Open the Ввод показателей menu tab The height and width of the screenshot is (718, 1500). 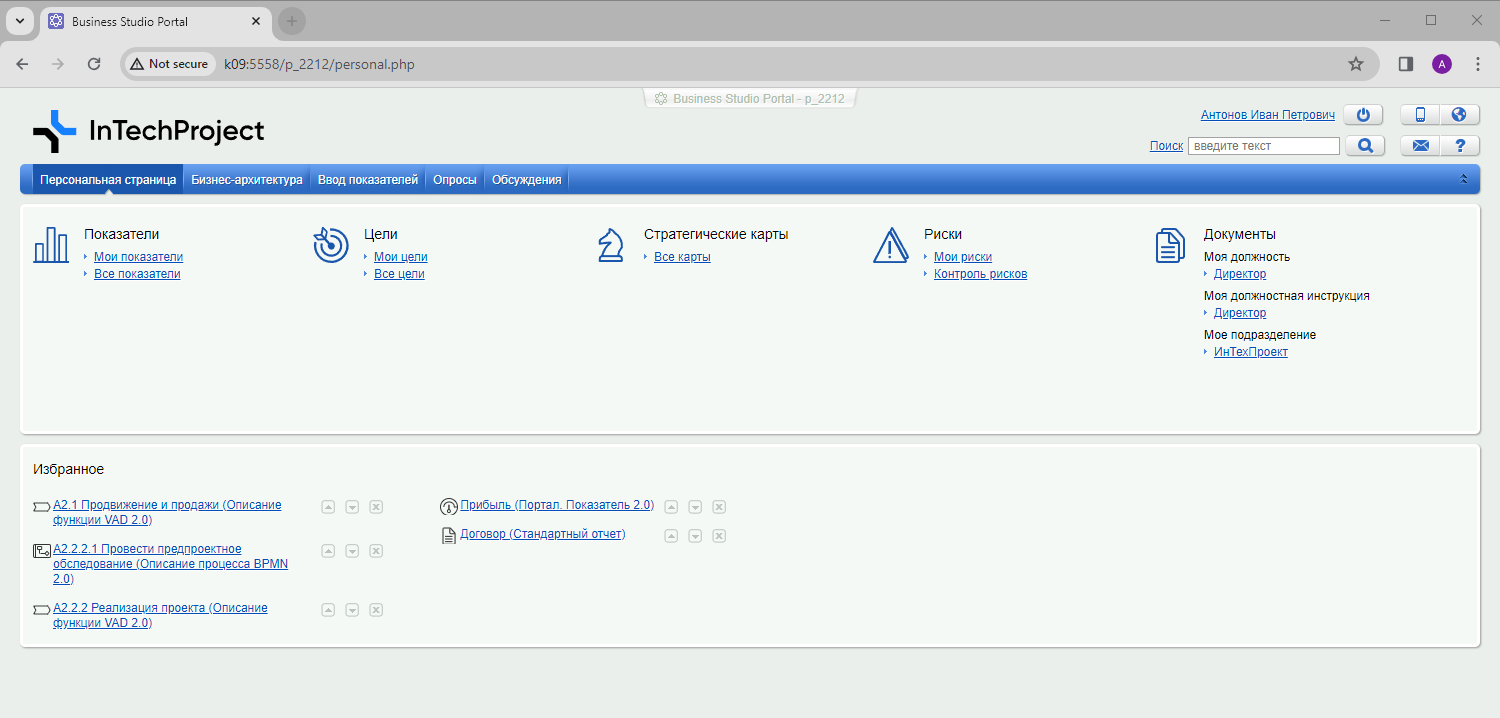click(x=367, y=180)
